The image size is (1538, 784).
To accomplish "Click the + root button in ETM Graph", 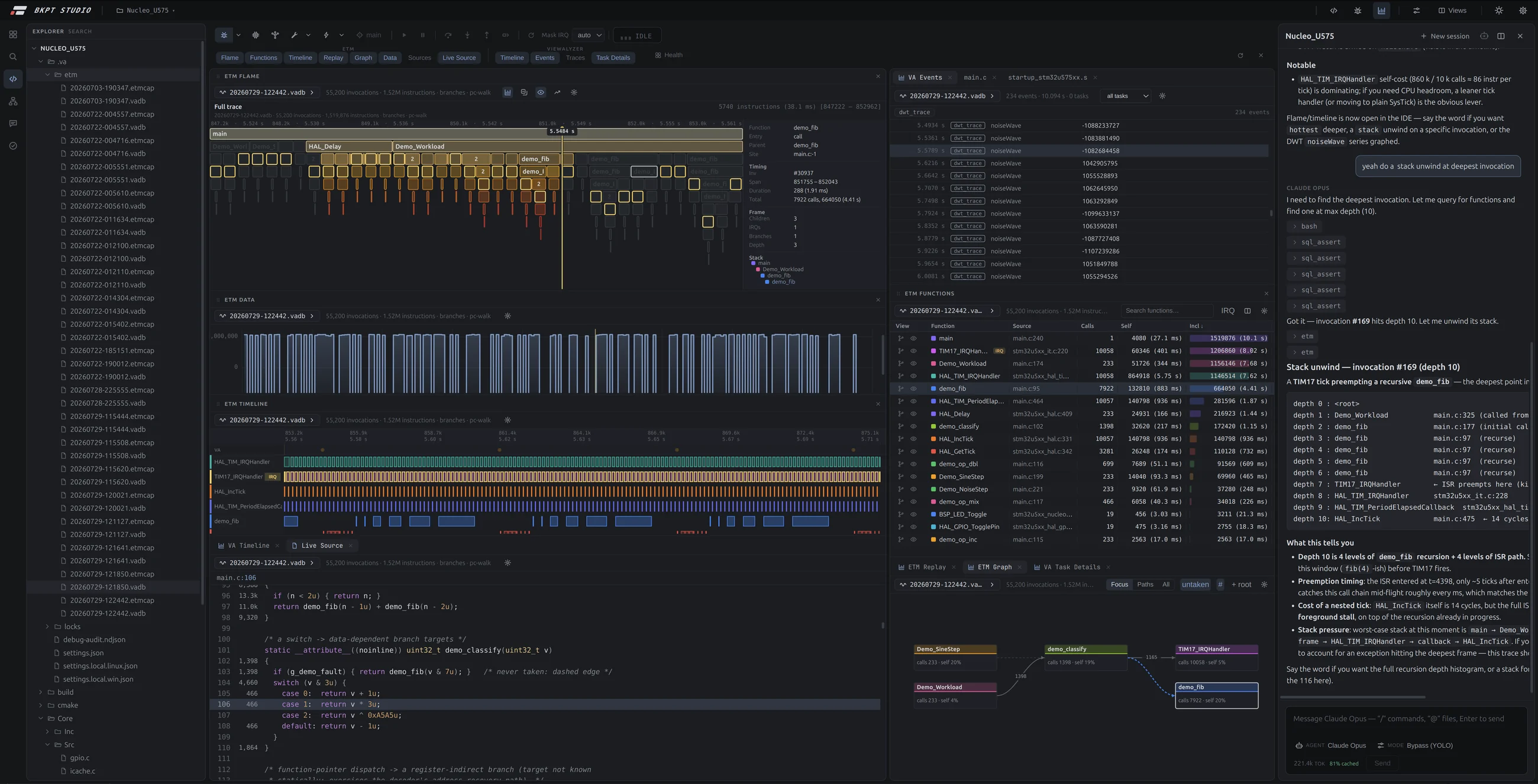I will pyautogui.click(x=1240, y=585).
